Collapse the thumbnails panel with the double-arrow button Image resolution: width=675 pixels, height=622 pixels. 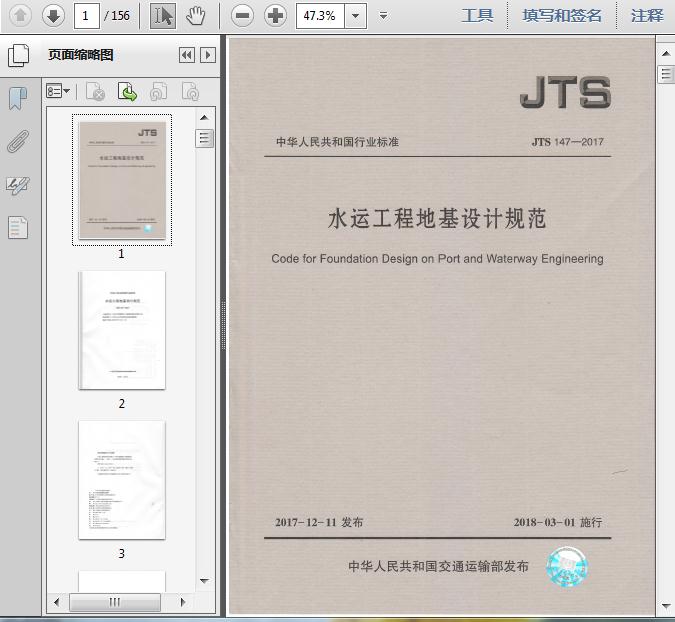pos(186,55)
